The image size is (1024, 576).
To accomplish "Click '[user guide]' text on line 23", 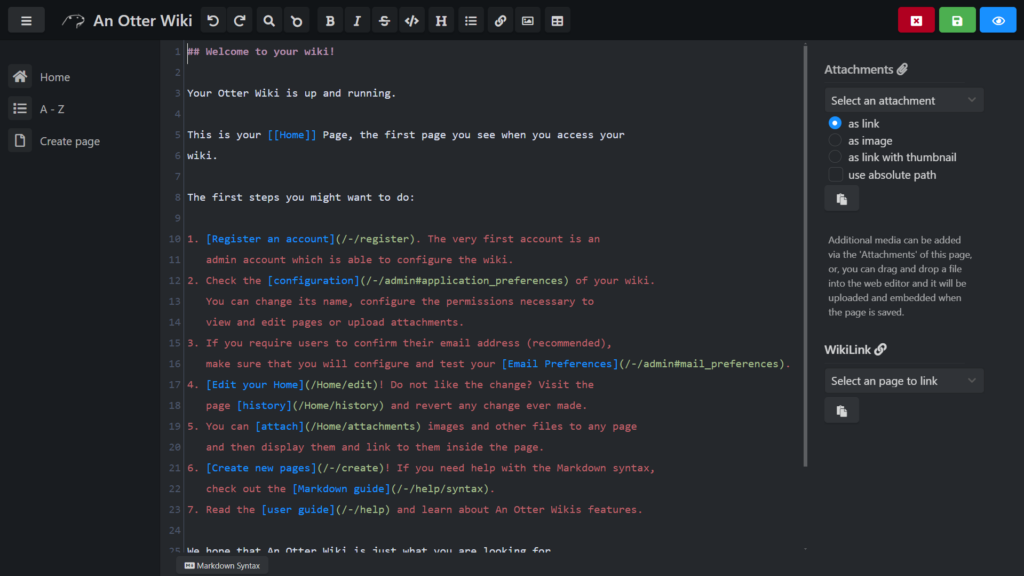I will [298, 510].
